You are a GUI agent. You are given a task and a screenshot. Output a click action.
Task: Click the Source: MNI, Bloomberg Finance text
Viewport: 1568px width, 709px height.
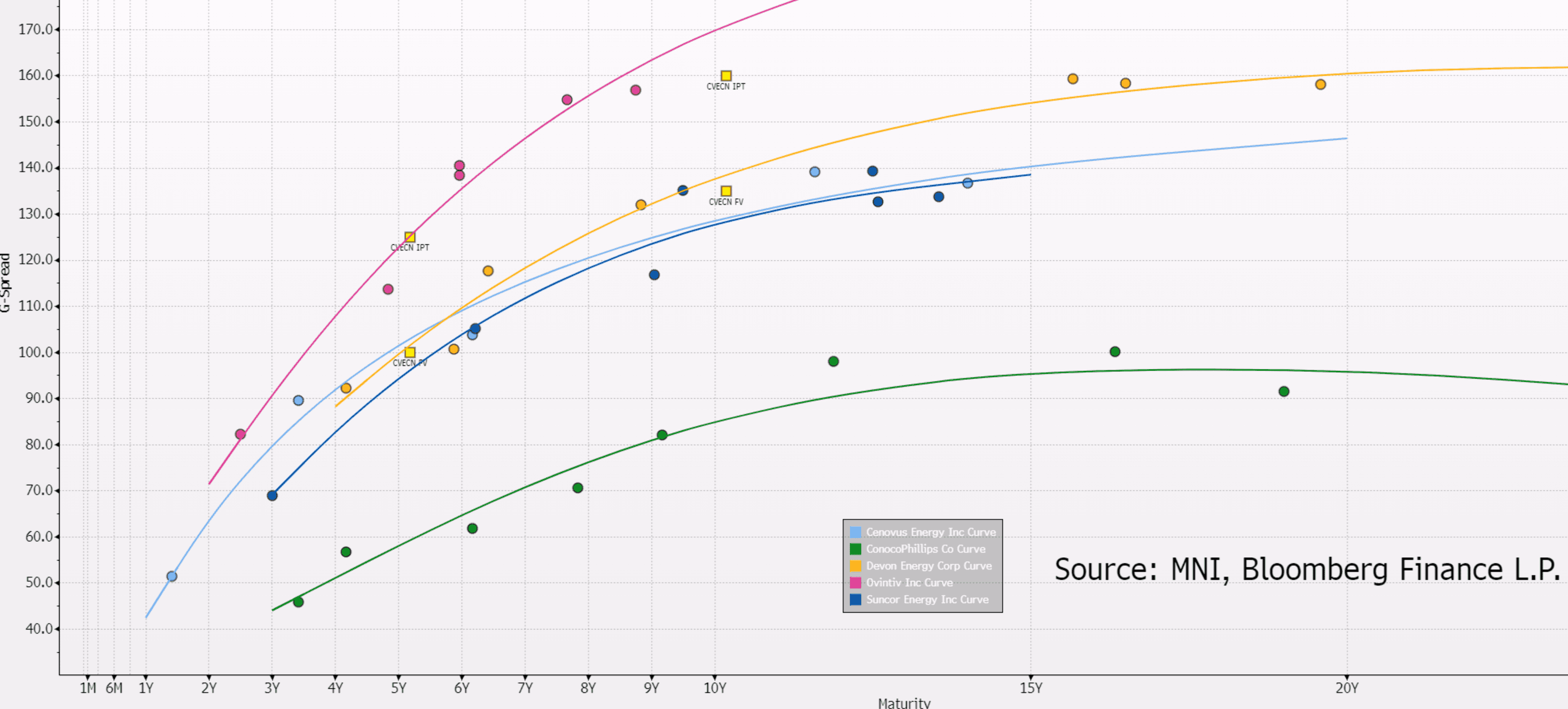pyautogui.click(x=1306, y=570)
